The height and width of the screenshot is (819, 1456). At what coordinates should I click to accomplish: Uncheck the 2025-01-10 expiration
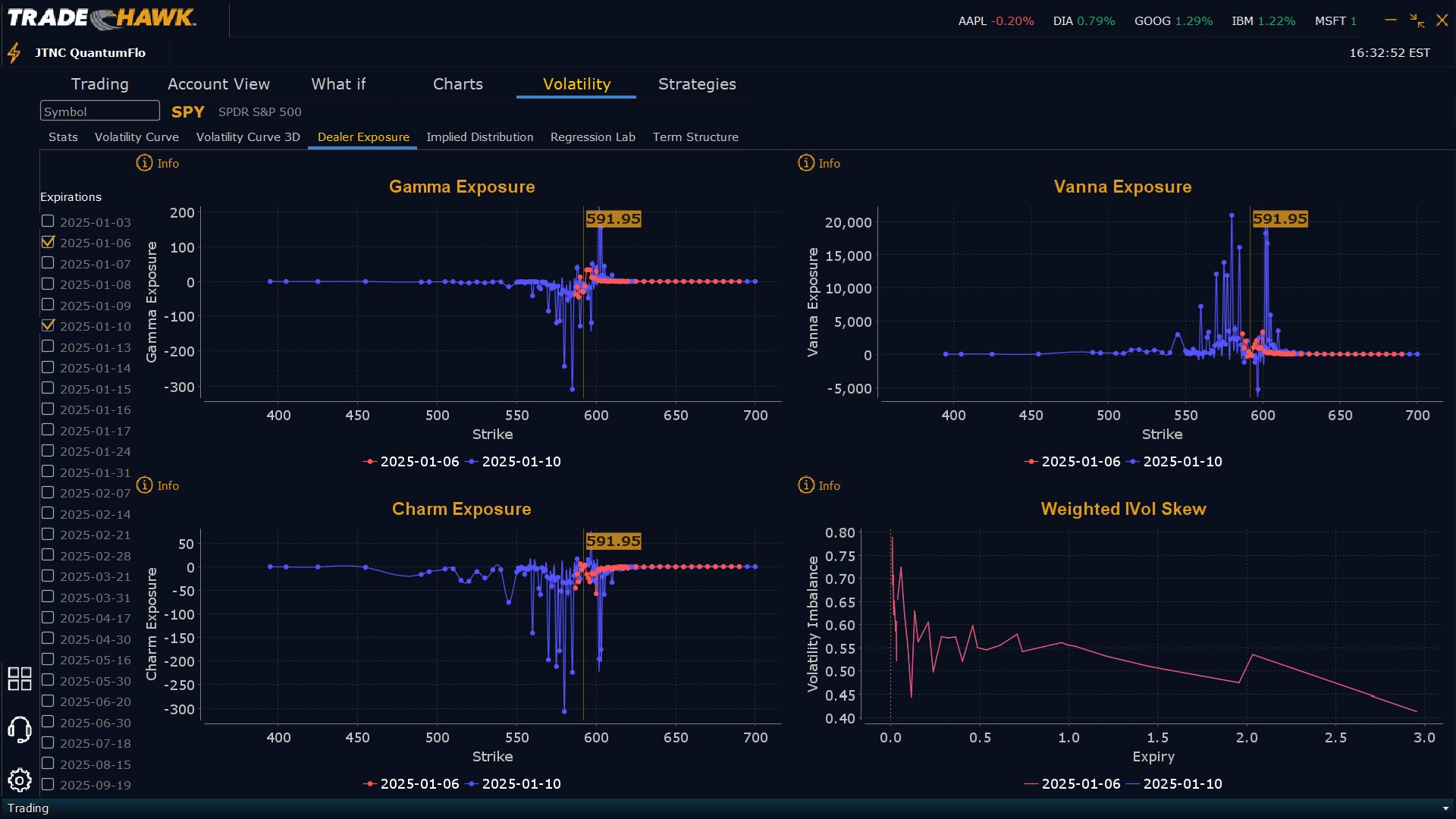48,325
